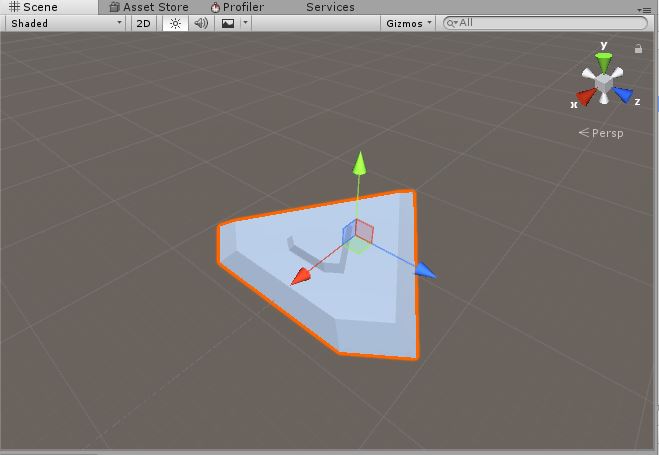Click the center cube of the orientation gizmo
This screenshot has width=659, height=455.
[604, 81]
